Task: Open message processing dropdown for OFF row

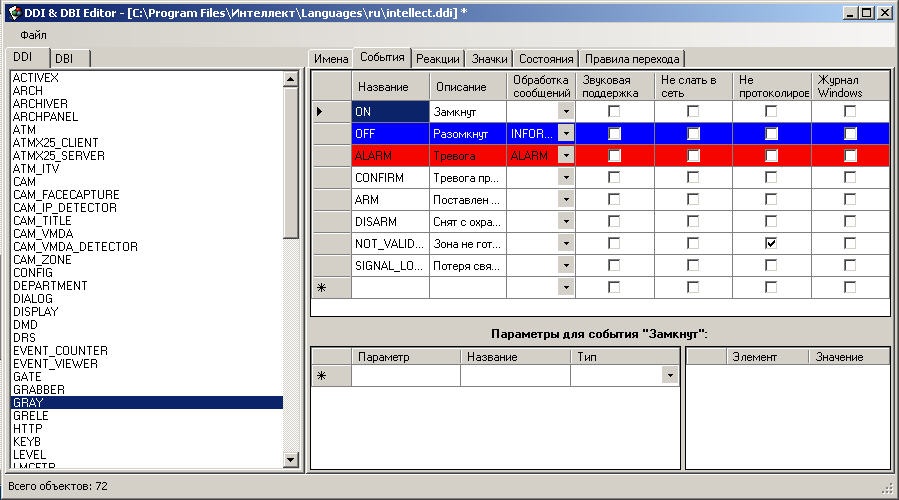Action: coord(566,133)
